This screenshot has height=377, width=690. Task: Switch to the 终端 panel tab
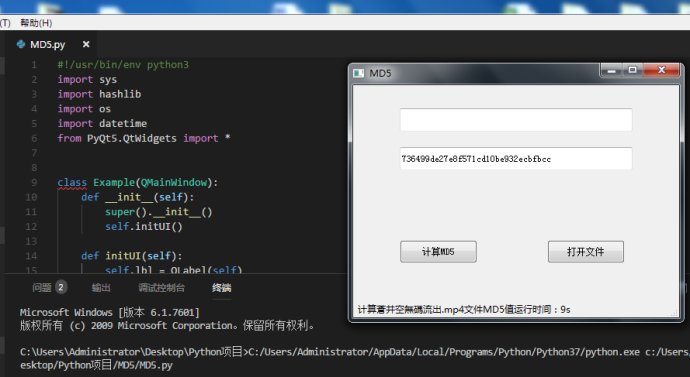(221, 288)
